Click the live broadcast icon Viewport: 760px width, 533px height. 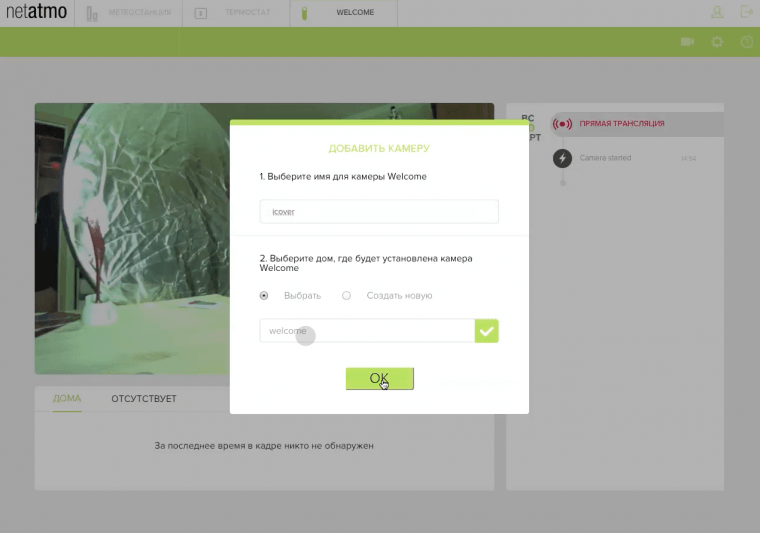coord(562,124)
